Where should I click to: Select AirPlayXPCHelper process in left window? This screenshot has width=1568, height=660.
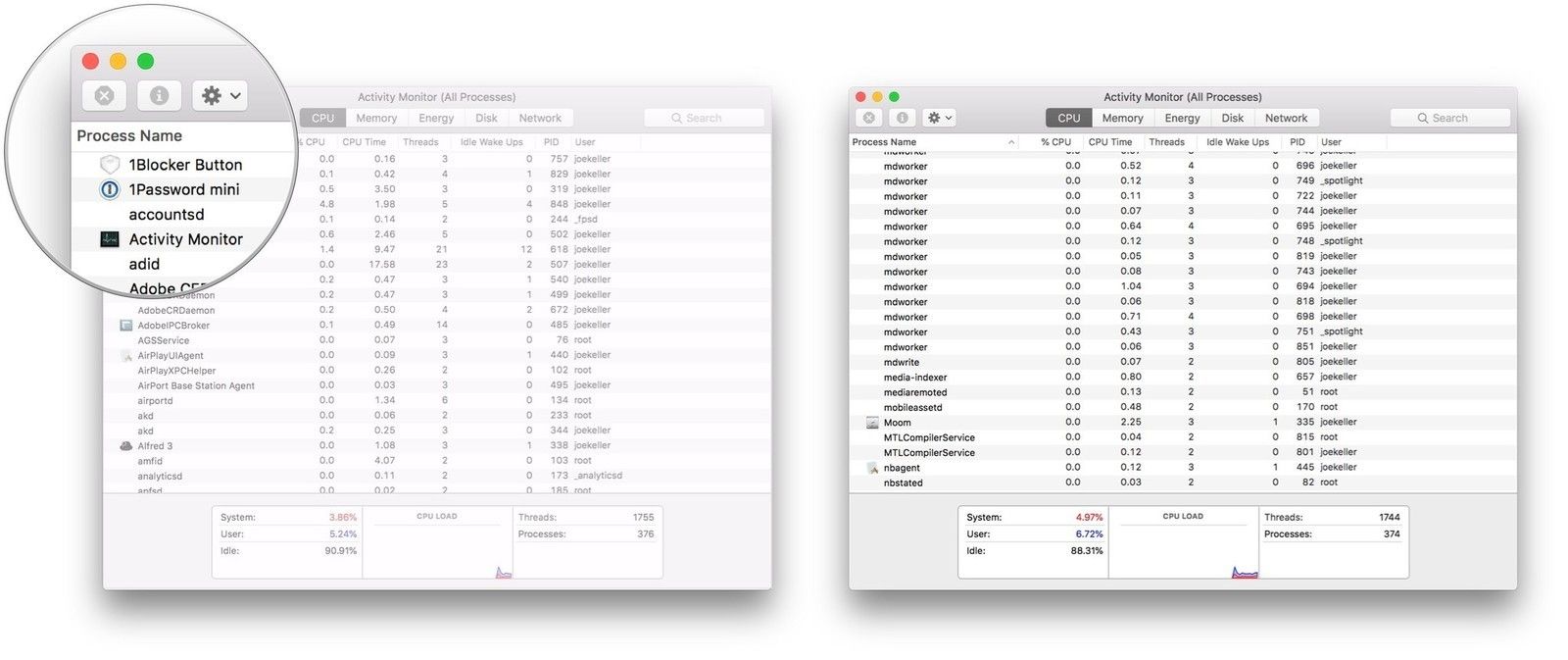click(x=437, y=371)
